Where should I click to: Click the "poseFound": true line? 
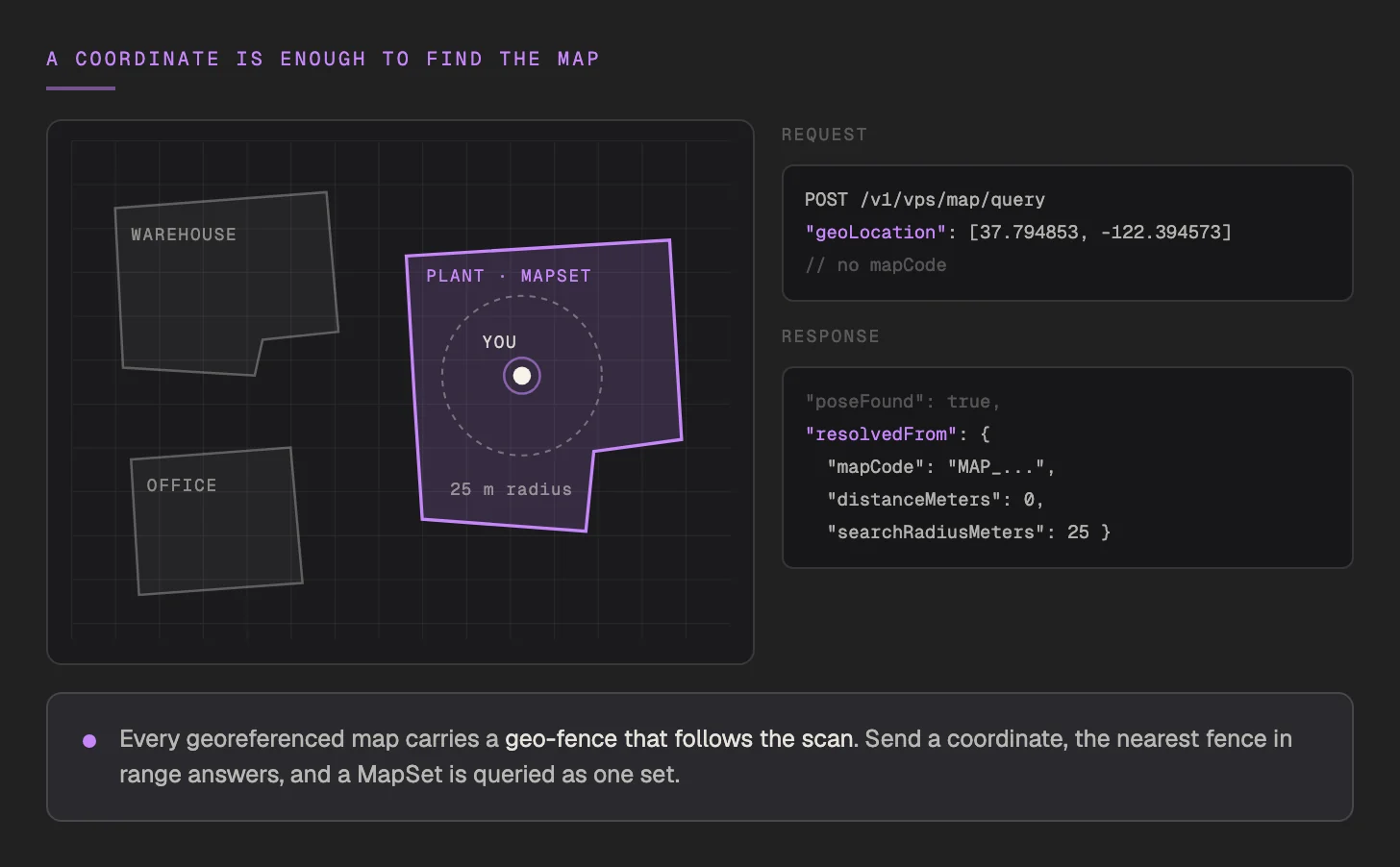[x=903, y=402]
